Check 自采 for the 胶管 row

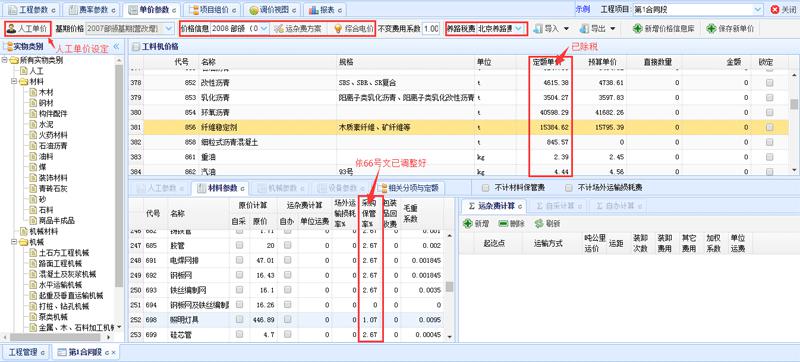pyautogui.click(x=239, y=245)
